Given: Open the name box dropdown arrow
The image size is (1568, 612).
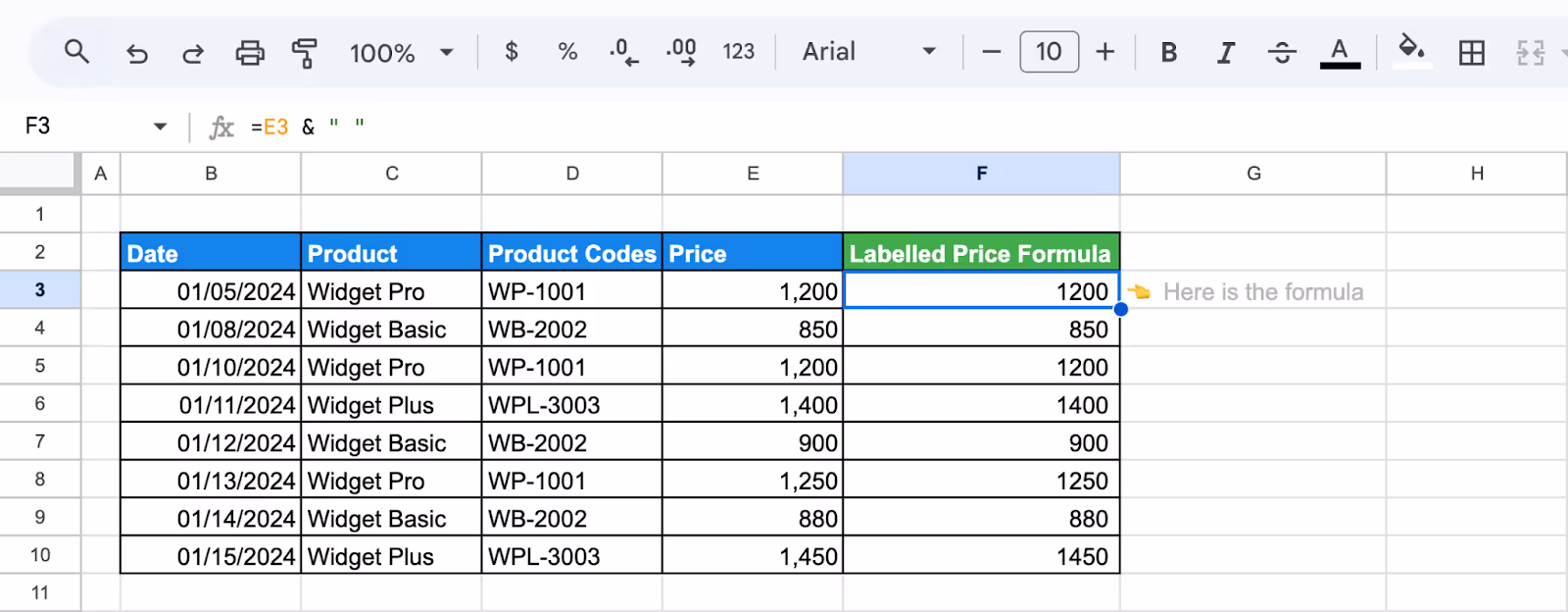Looking at the screenshot, I should point(161,127).
